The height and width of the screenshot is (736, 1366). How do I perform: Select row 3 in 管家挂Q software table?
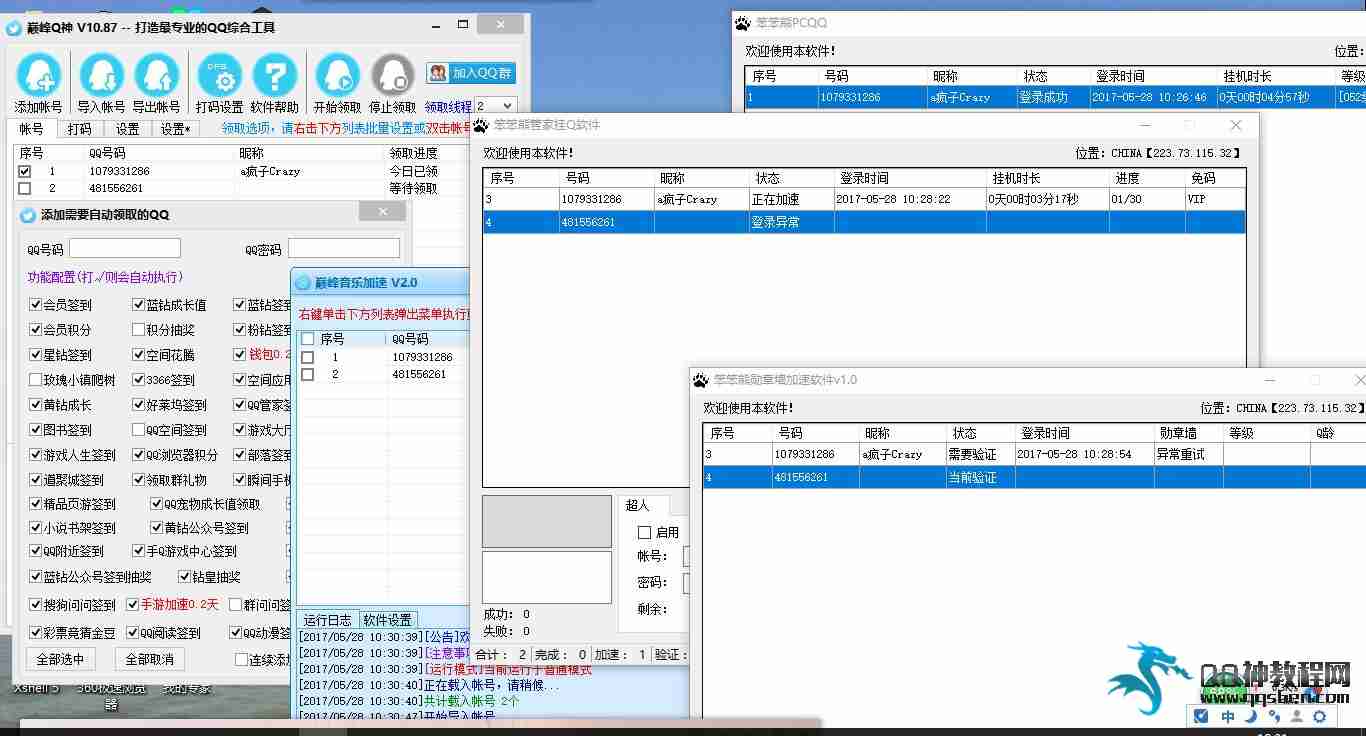tap(864, 199)
